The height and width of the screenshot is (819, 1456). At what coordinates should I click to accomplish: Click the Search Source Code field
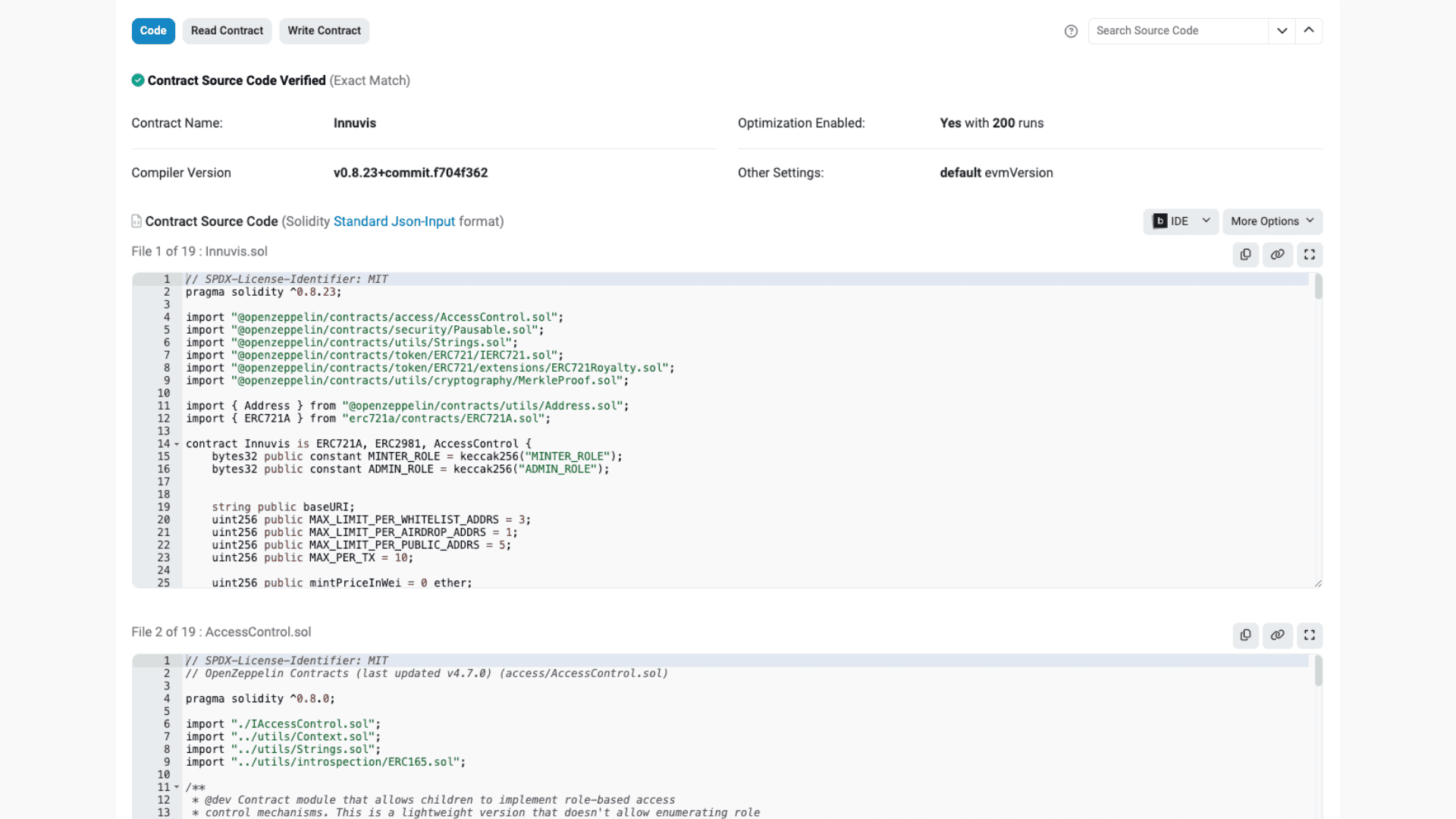(1178, 31)
